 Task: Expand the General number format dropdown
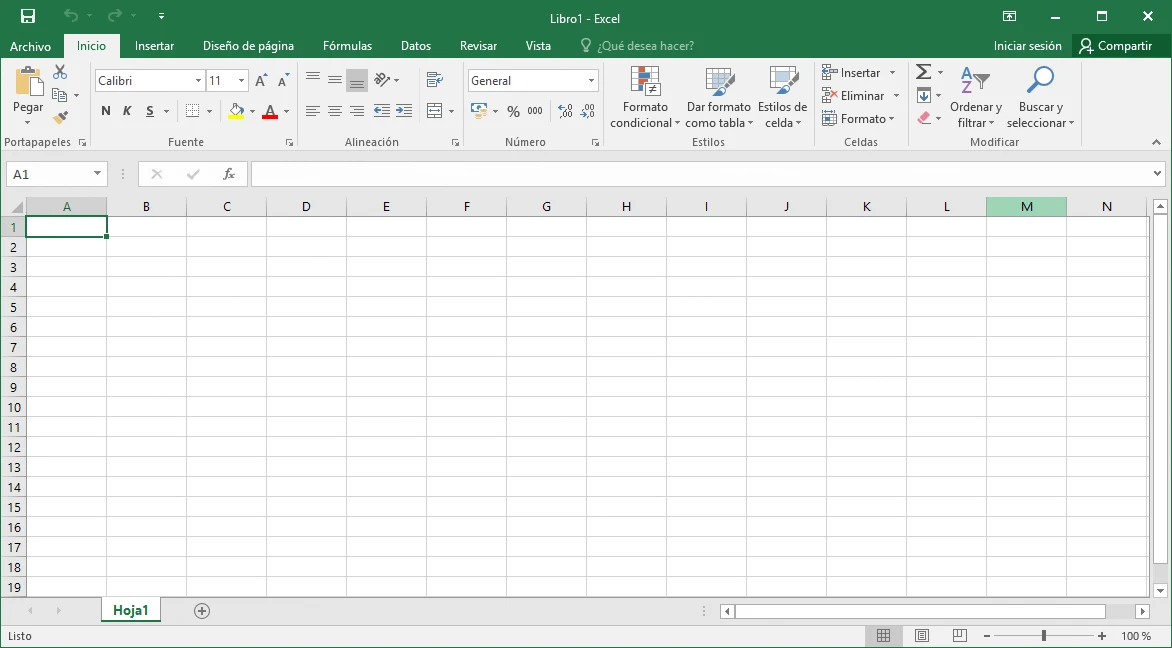[591, 81]
